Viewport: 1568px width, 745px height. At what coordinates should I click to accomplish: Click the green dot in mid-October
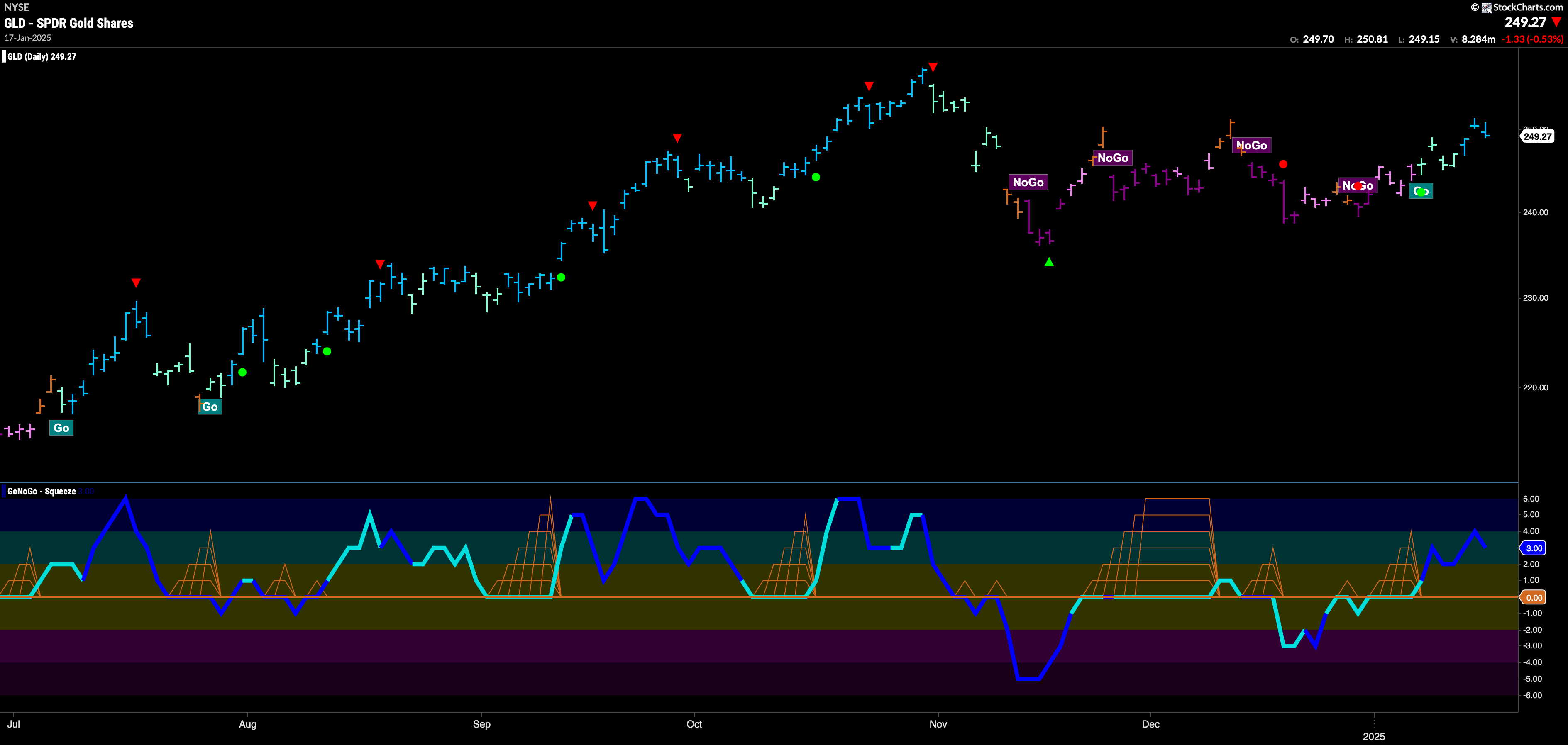[816, 177]
